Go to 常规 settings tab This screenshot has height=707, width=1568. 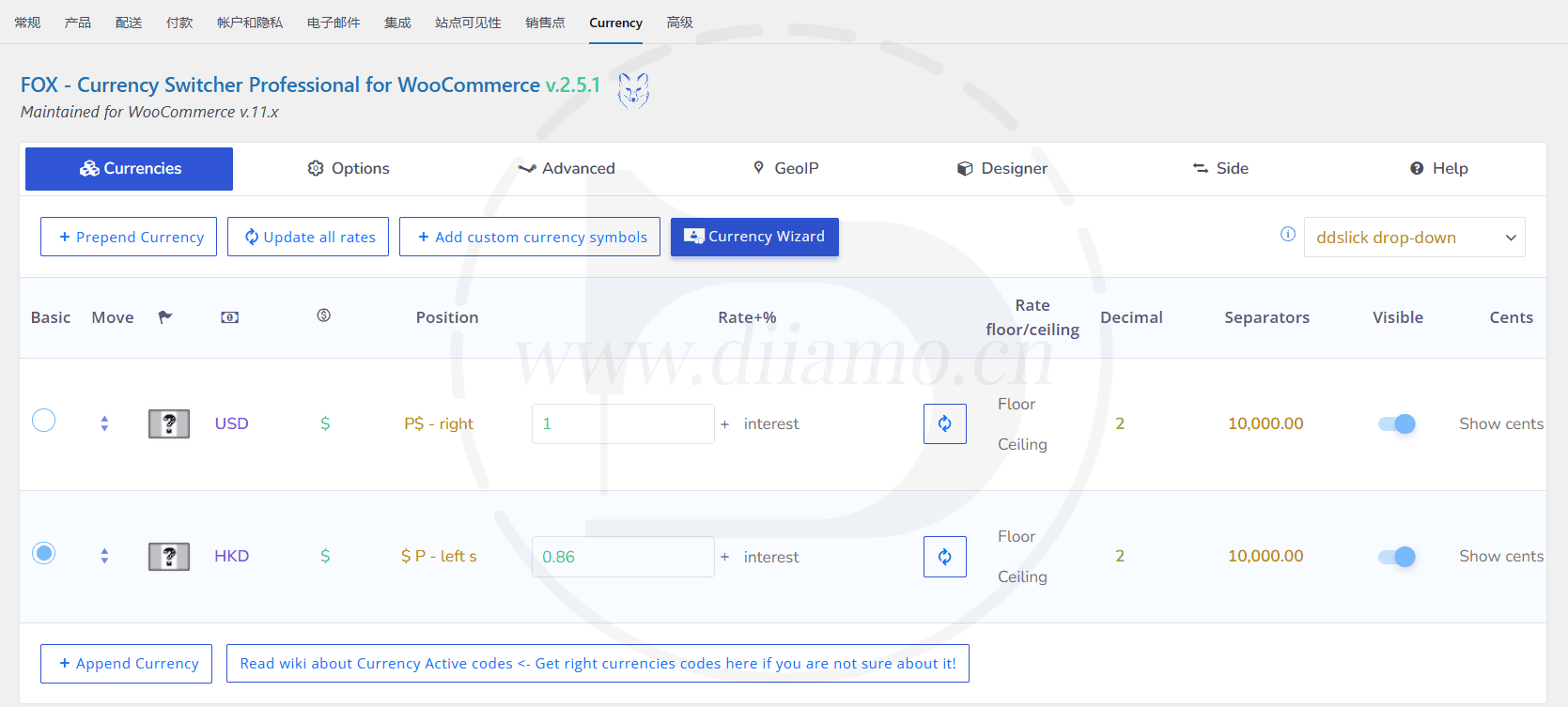click(x=27, y=23)
